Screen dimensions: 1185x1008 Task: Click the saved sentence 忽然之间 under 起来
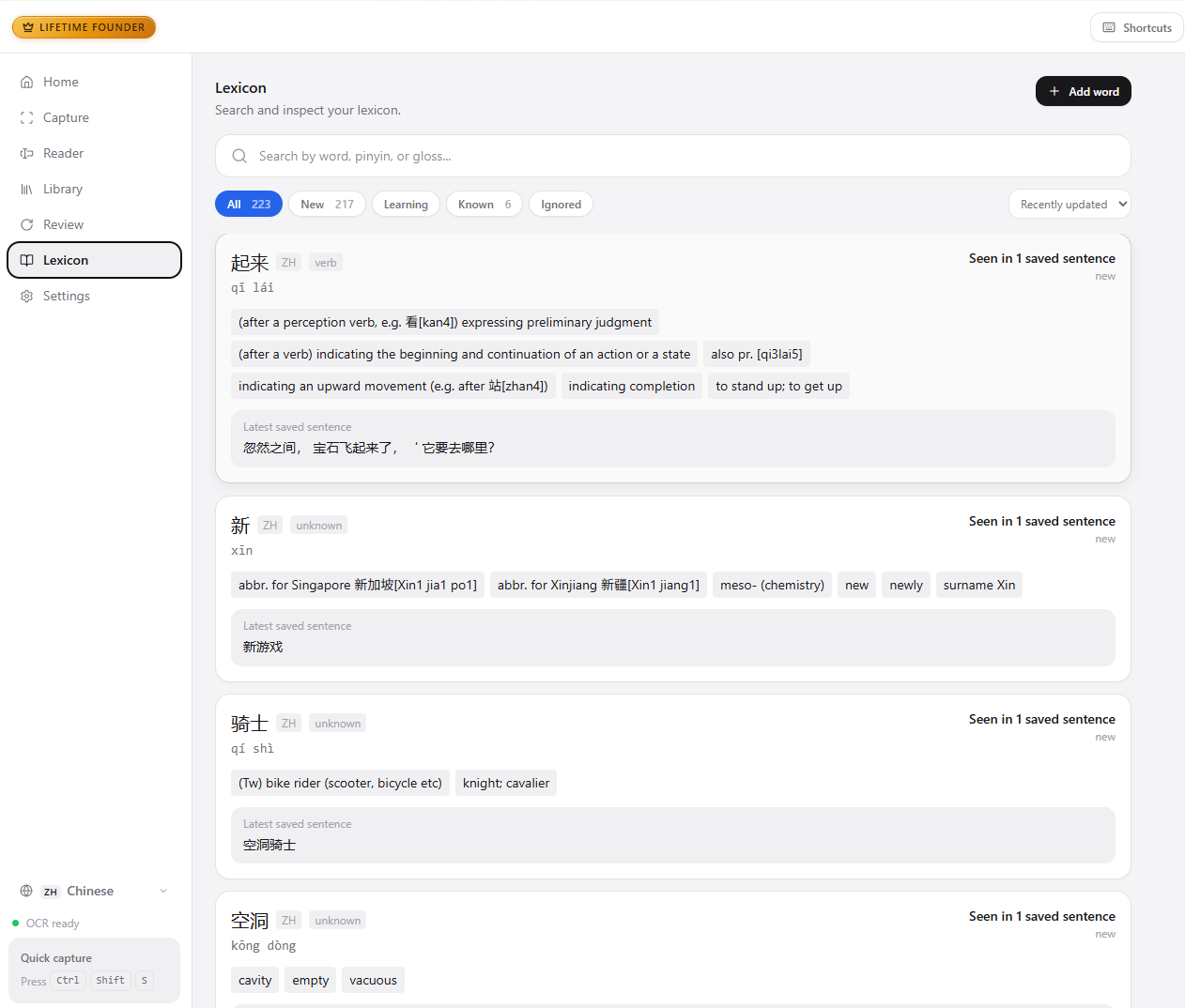tap(369, 448)
